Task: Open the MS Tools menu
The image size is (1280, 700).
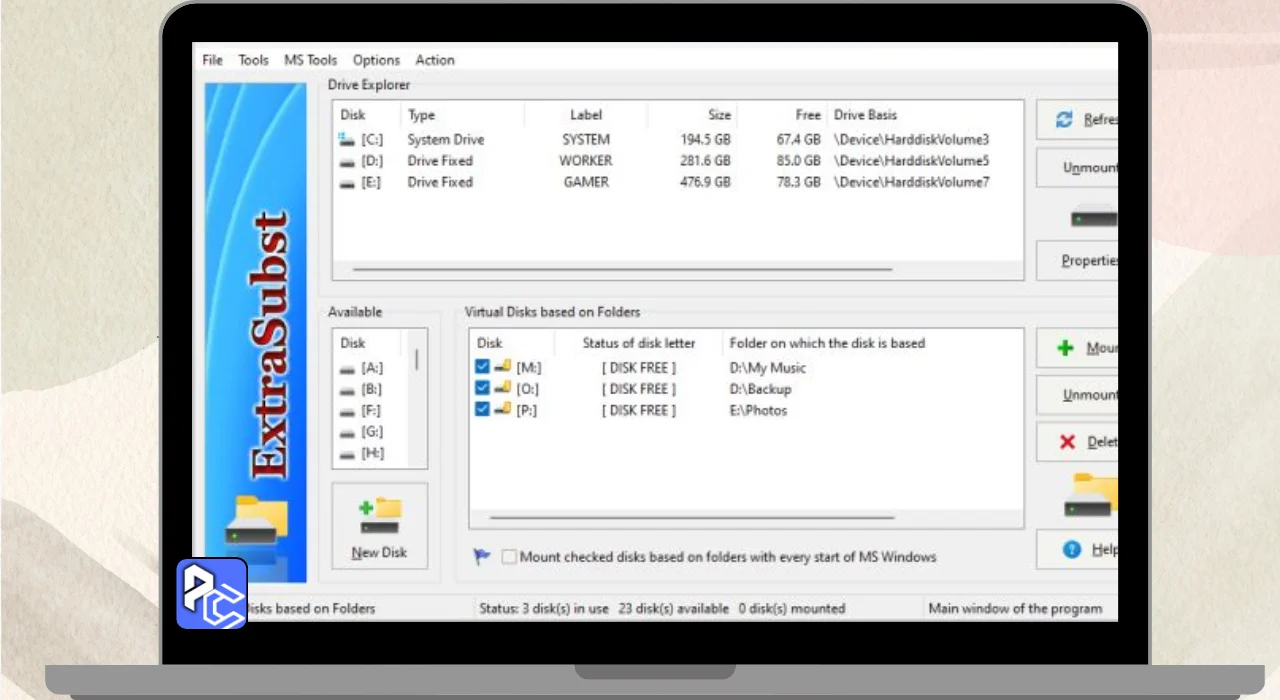Action: (311, 60)
